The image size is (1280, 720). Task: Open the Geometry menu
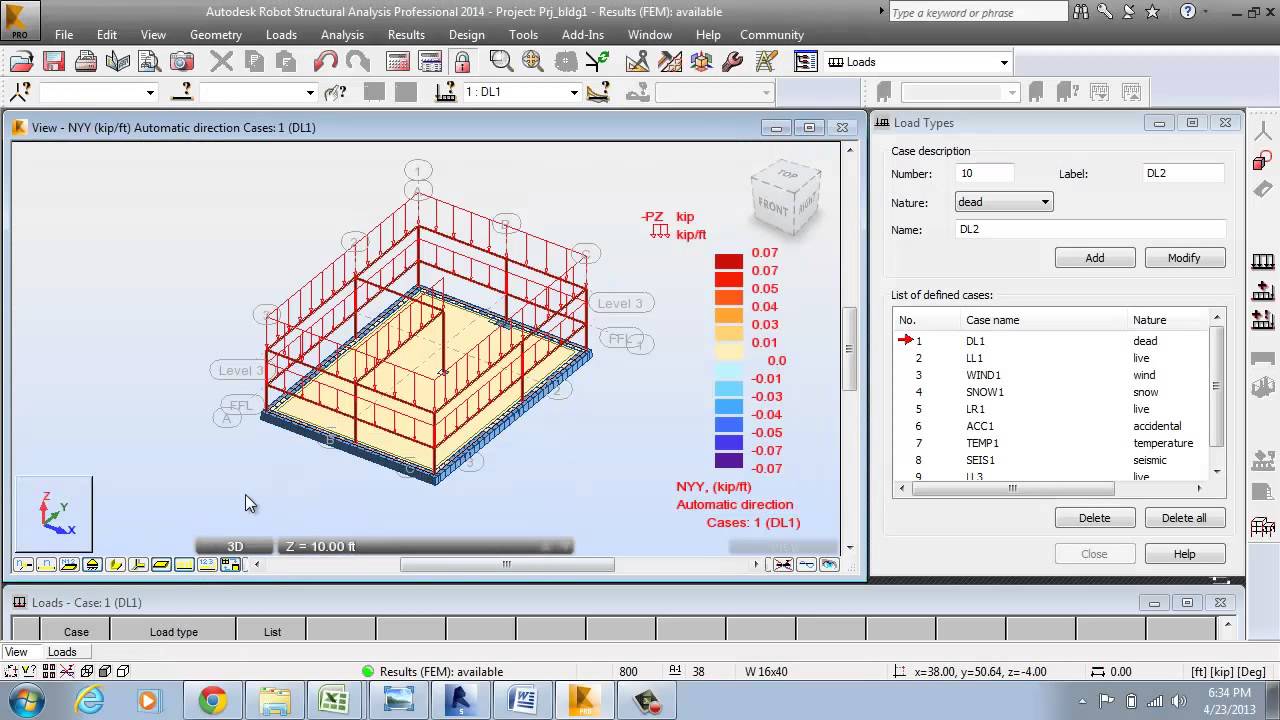coord(216,35)
